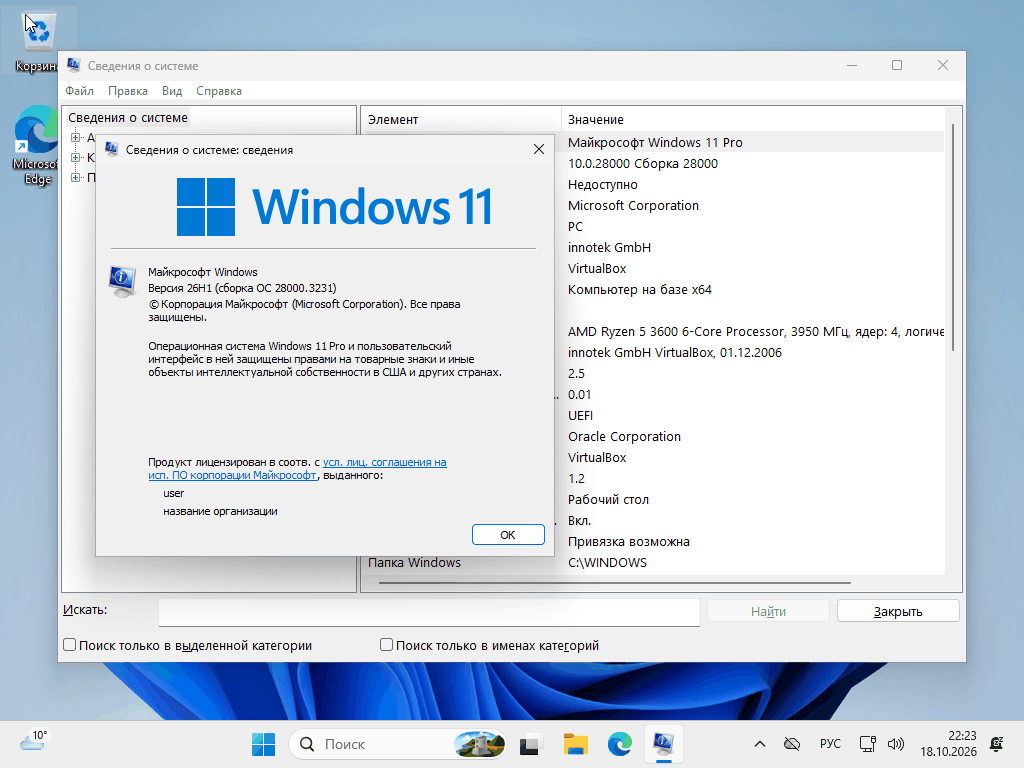Click the OneDrive cloud tray icon
The width and height of the screenshot is (1024, 768).
tap(792, 744)
